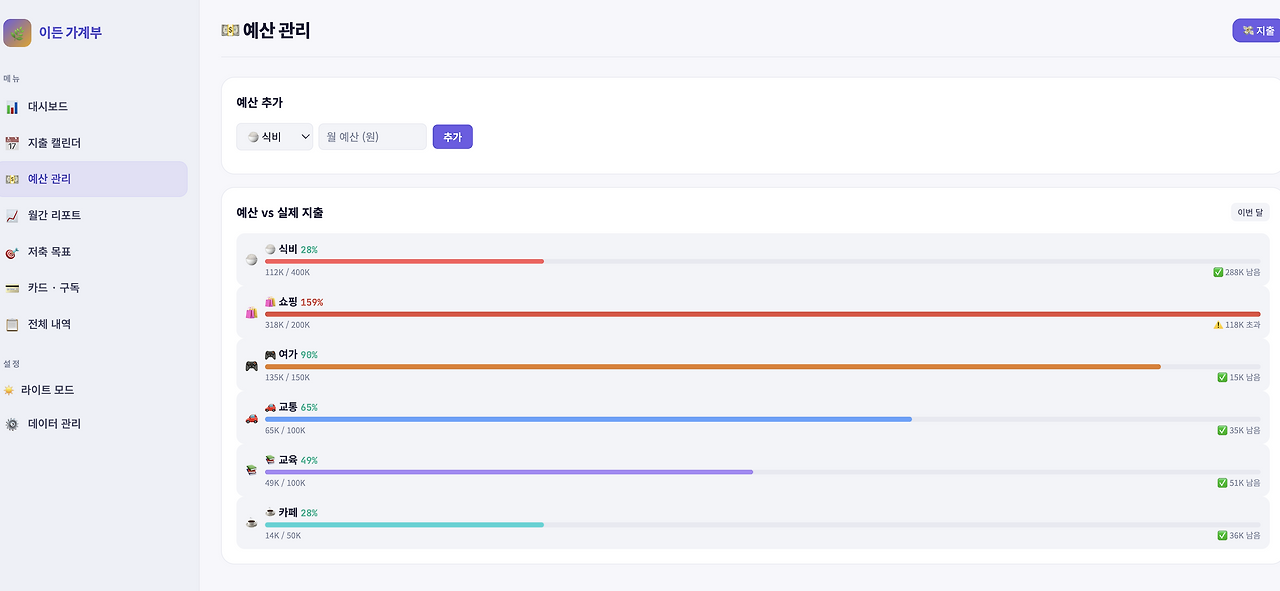Click the 대시보드 chart icon in sidebar

[x=12, y=107]
